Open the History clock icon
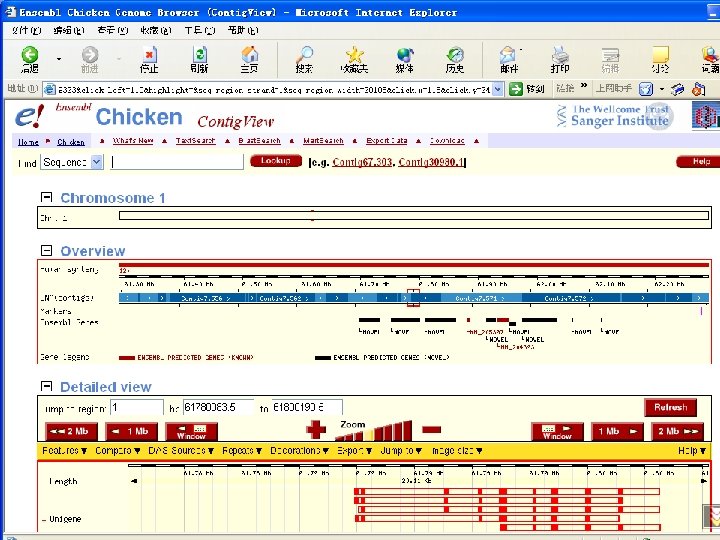 click(455, 55)
